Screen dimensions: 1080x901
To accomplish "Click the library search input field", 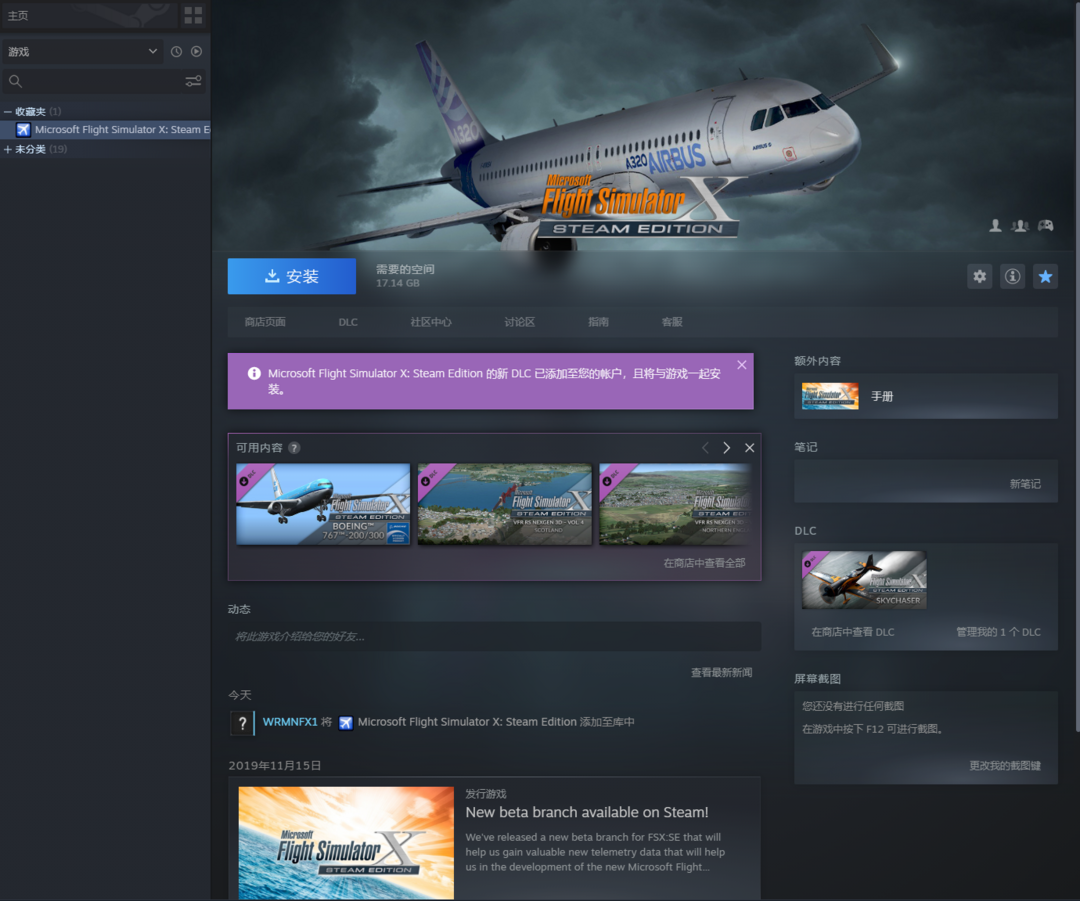I will (103, 81).
